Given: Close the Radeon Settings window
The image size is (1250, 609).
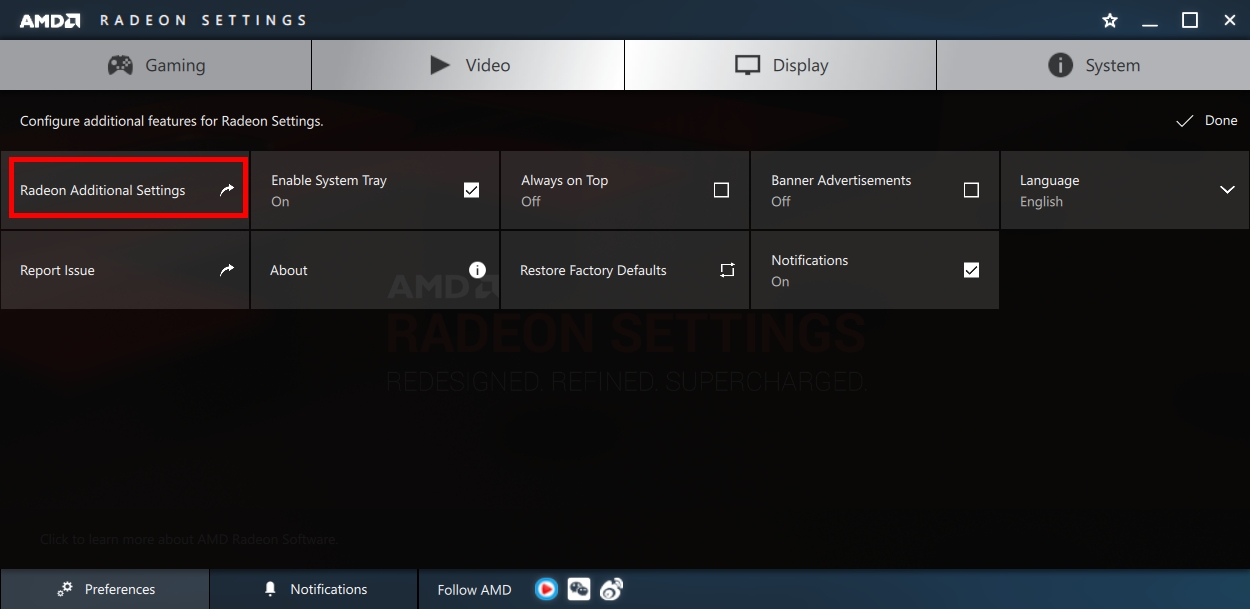Looking at the screenshot, I should [x=1230, y=20].
